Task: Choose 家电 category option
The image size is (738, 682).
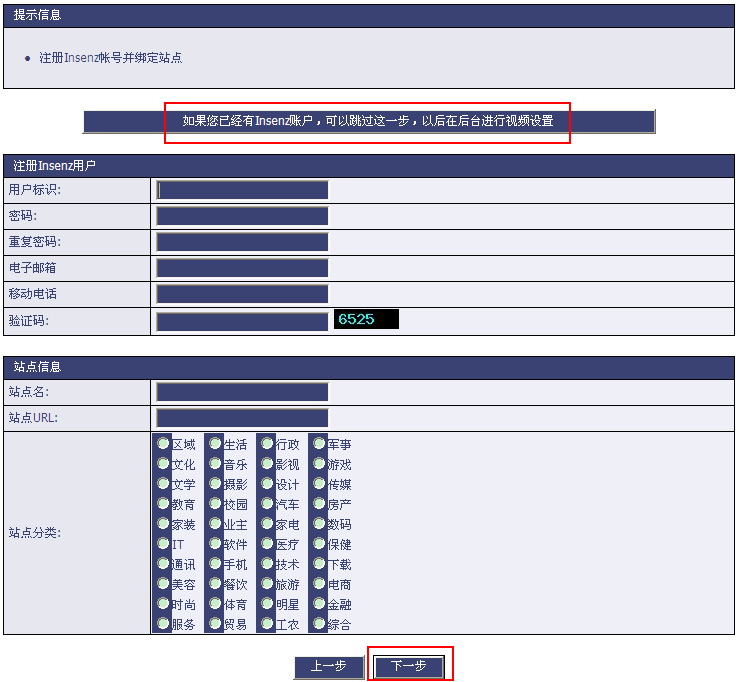Action: pyautogui.click(x=267, y=523)
